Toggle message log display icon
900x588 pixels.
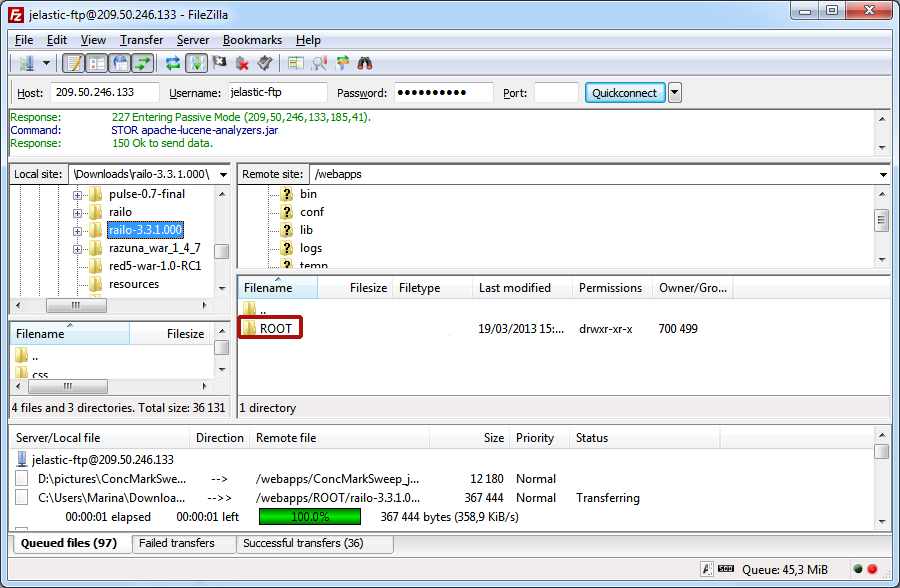tap(73, 63)
